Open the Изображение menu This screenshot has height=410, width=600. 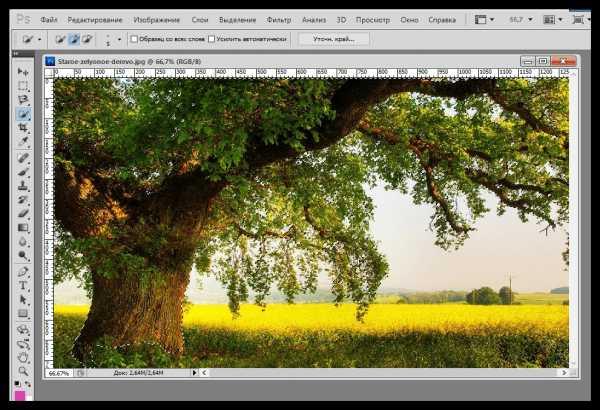pyautogui.click(x=157, y=20)
